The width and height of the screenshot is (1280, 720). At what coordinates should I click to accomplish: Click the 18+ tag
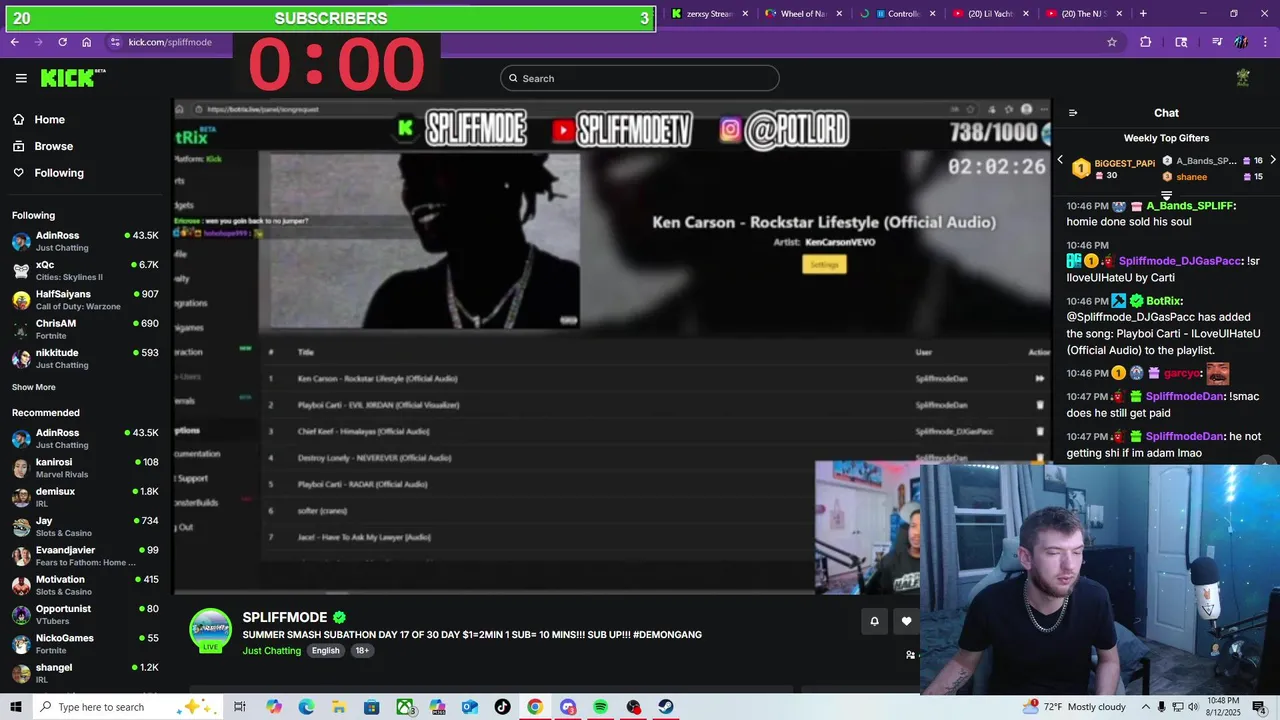coord(362,650)
